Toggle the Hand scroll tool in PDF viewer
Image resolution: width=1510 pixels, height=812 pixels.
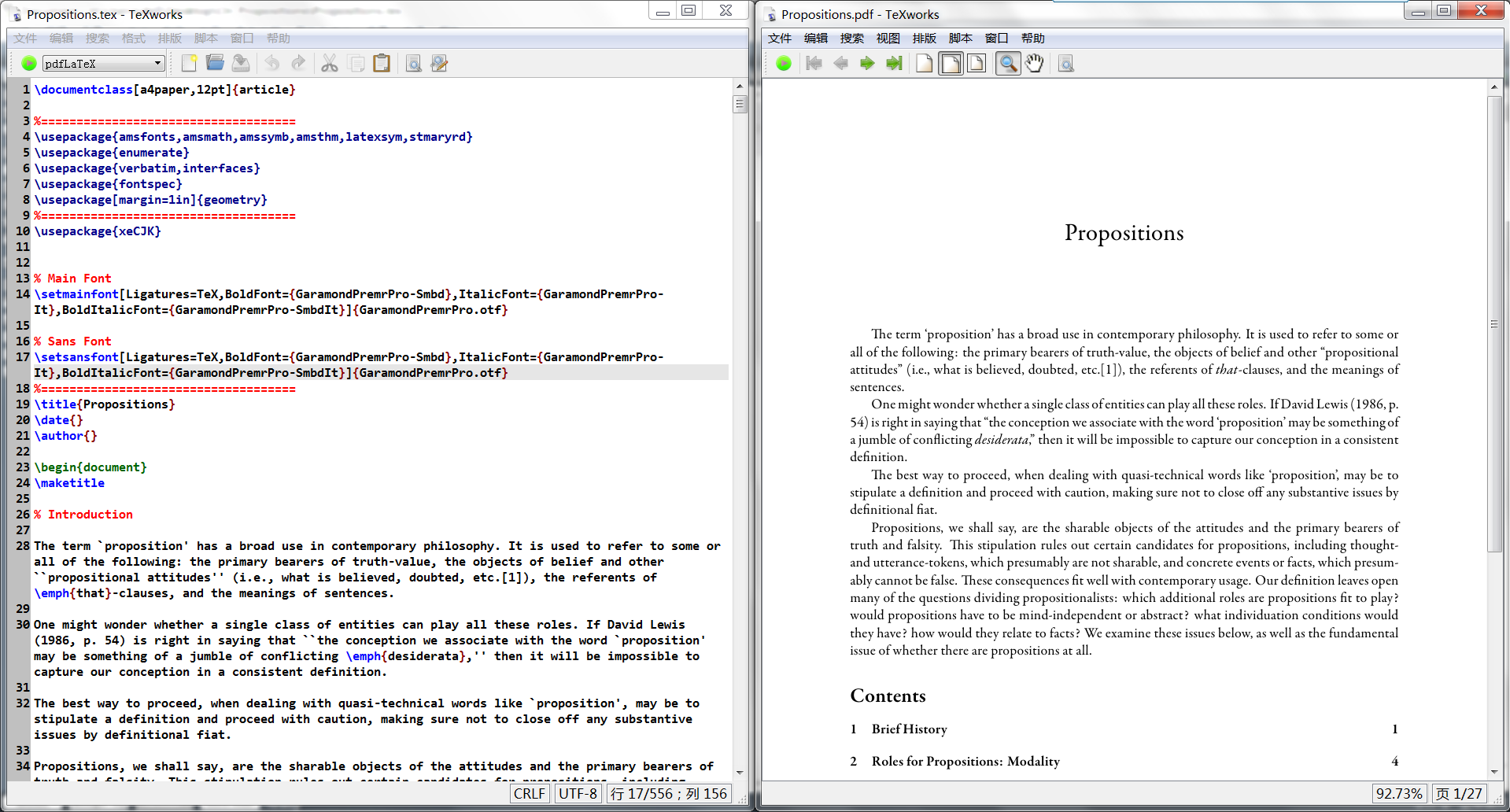pyautogui.click(x=1034, y=63)
